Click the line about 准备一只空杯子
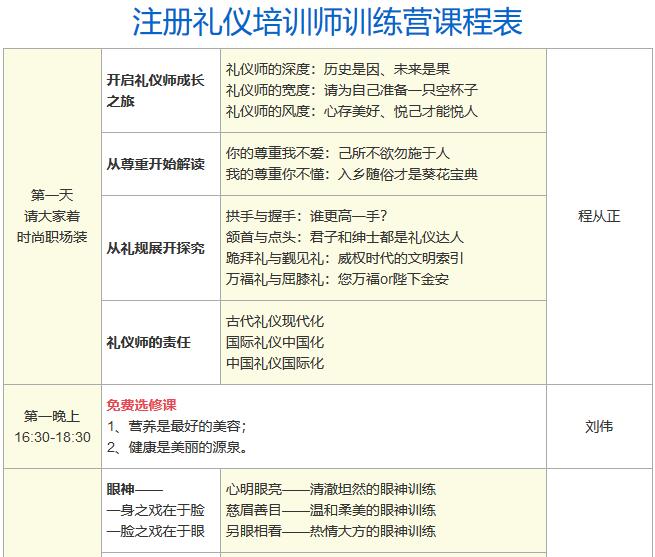The height and width of the screenshot is (557, 655). [352, 90]
